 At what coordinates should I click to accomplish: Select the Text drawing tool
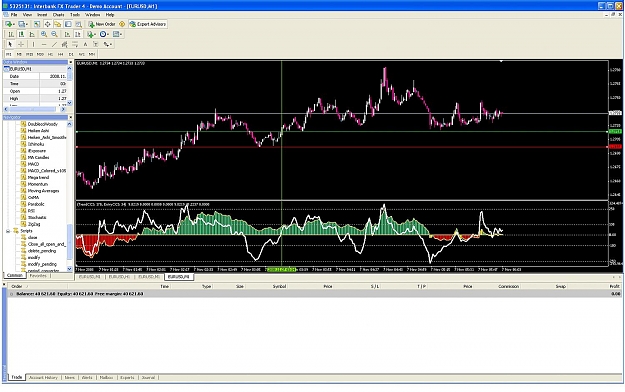point(85,44)
